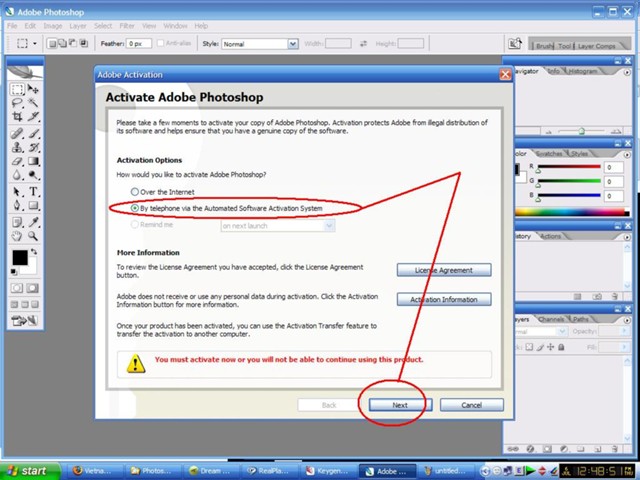Open the Filter menu
This screenshot has height=480, width=640.
point(127,26)
